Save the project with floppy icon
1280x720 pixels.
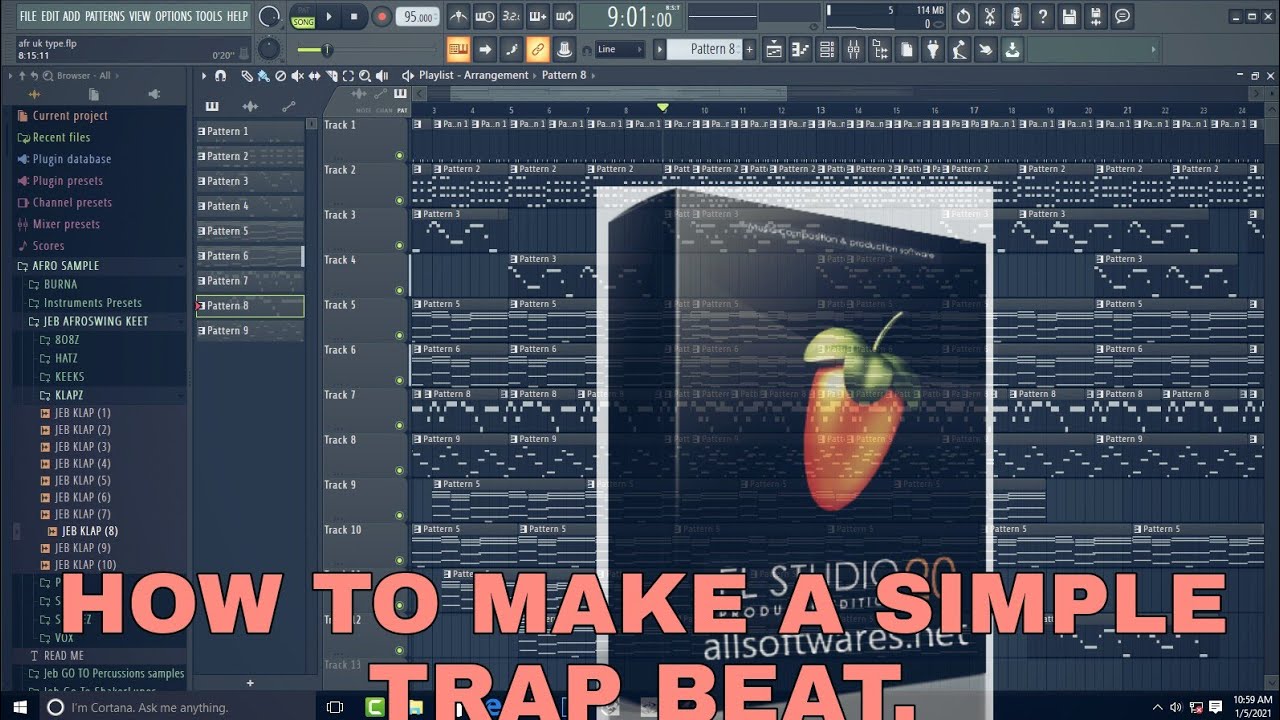click(x=1069, y=16)
